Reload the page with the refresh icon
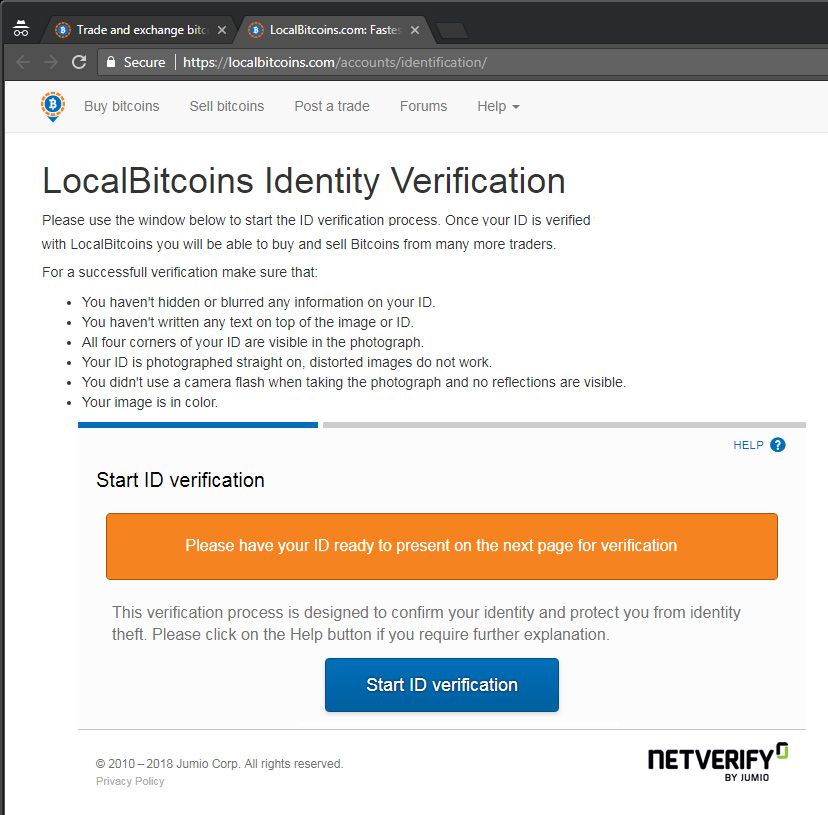 79,62
